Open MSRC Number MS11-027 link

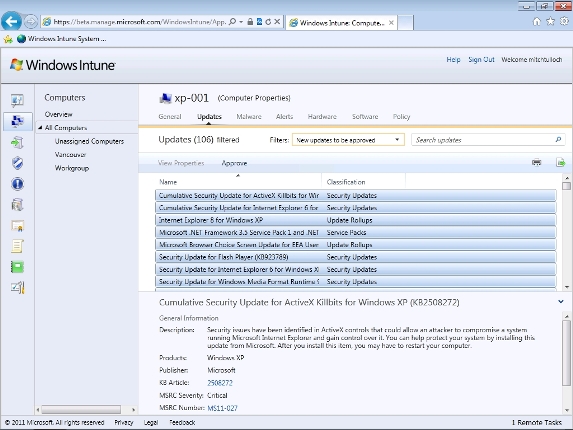click(223, 408)
